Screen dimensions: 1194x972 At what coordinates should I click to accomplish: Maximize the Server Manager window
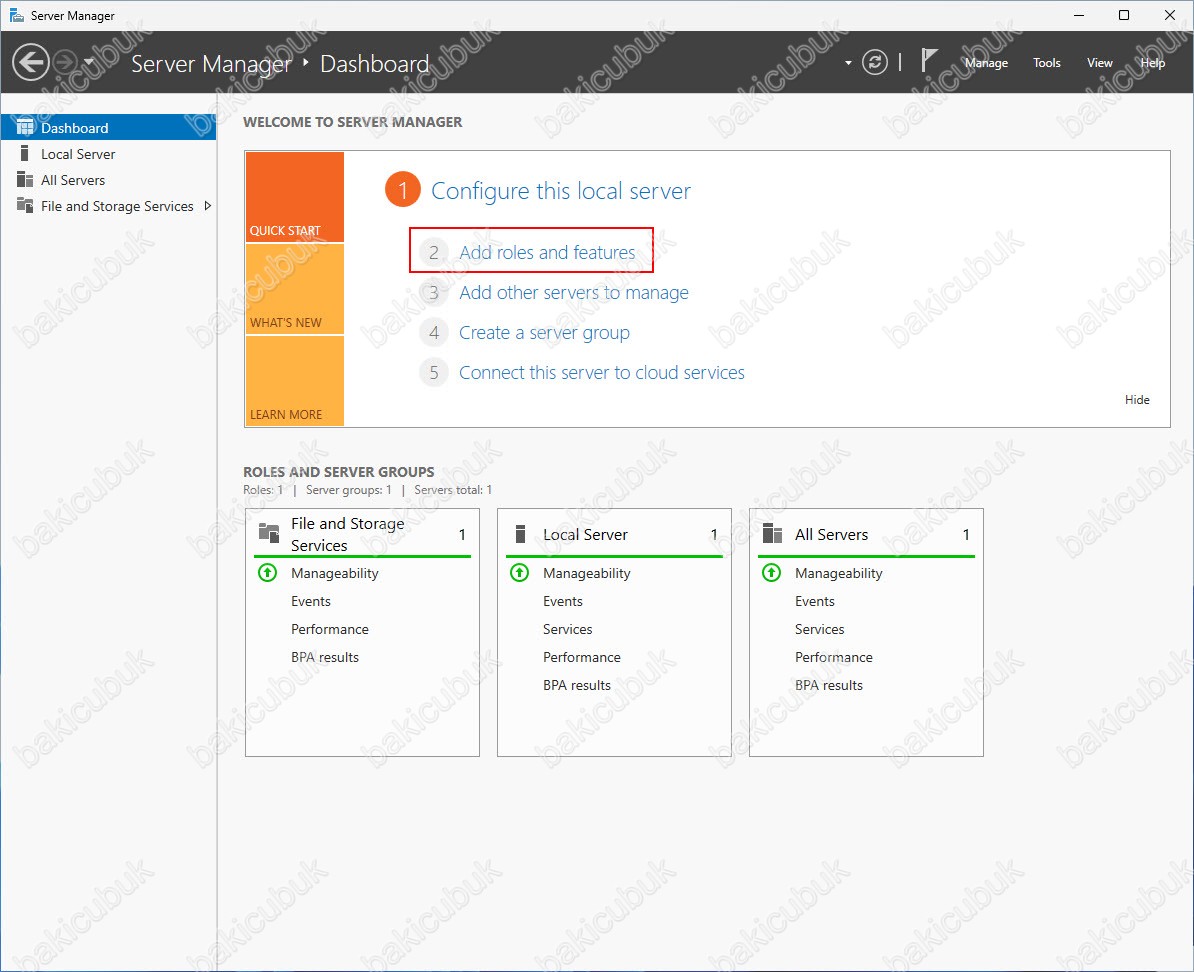(x=1124, y=15)
